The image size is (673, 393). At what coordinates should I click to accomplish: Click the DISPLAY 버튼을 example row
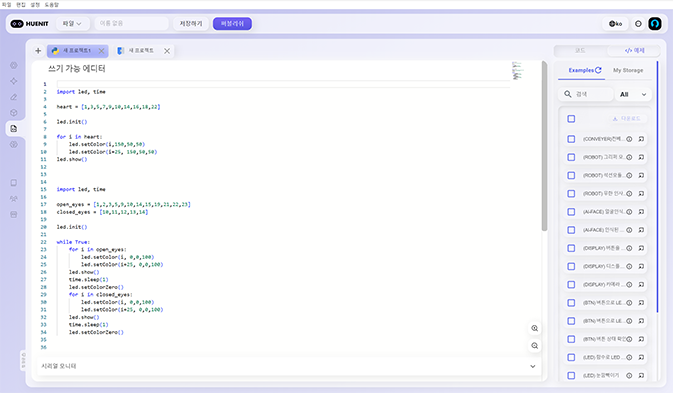pos(605,248)
